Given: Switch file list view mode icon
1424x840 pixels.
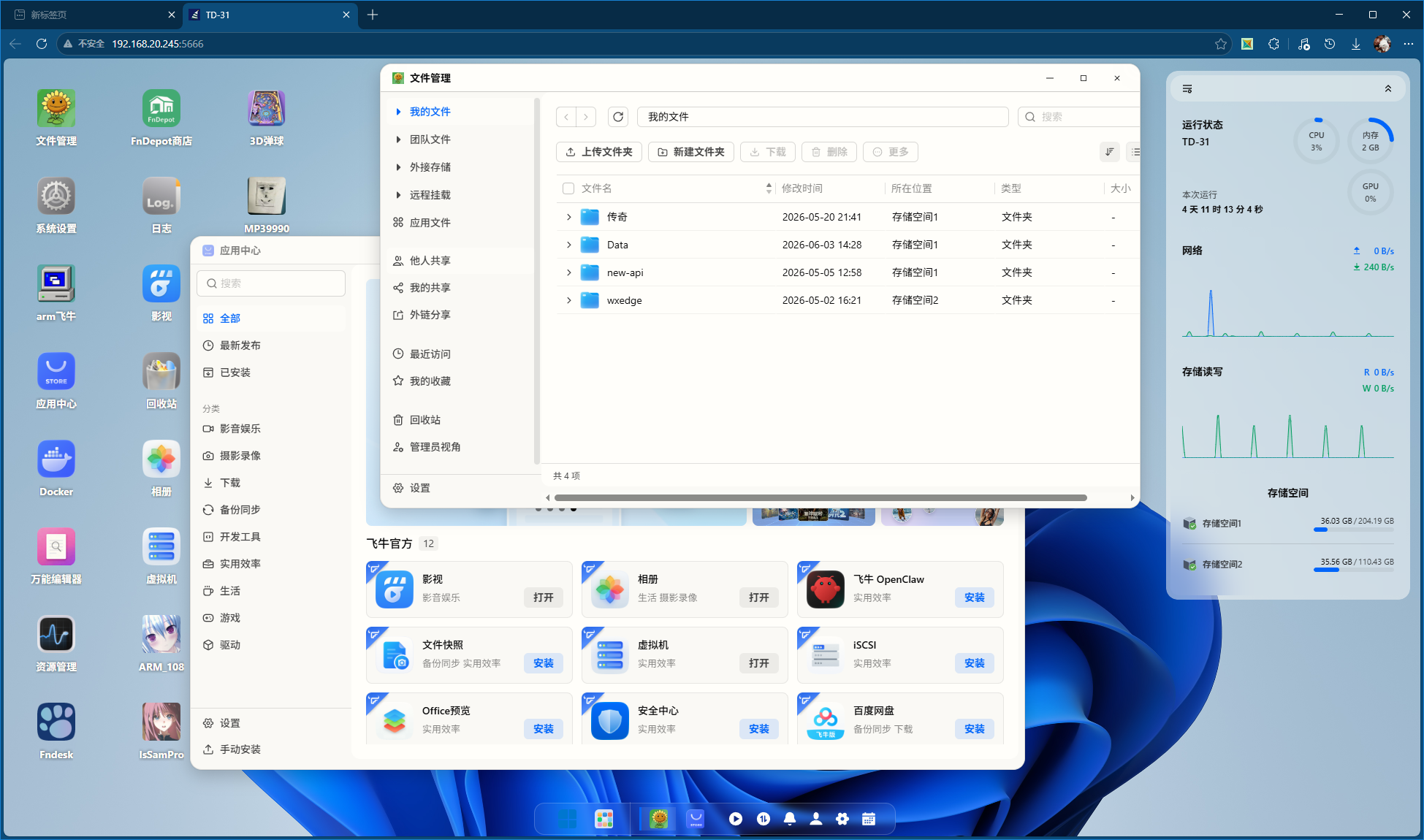Looking at the screenshot, I should coord(1135,152).
